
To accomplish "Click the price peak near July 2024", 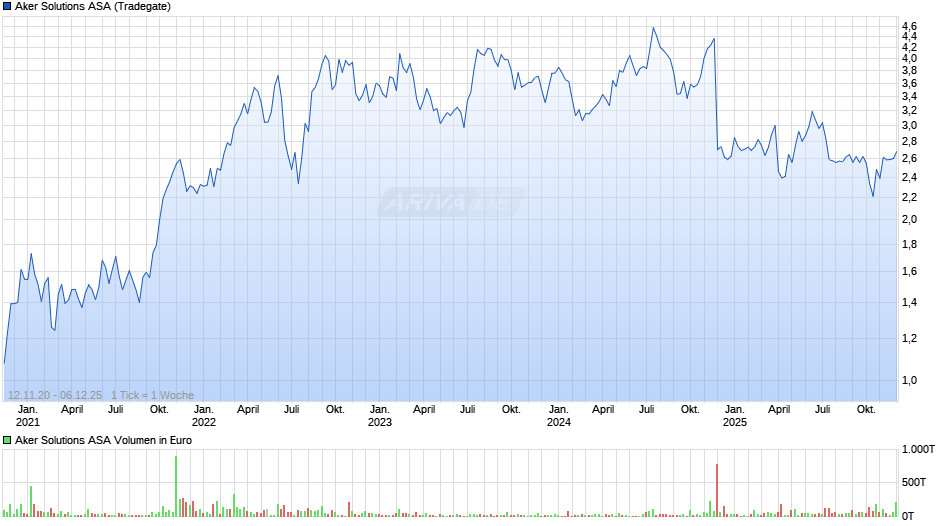I will (x=653, y=28).
